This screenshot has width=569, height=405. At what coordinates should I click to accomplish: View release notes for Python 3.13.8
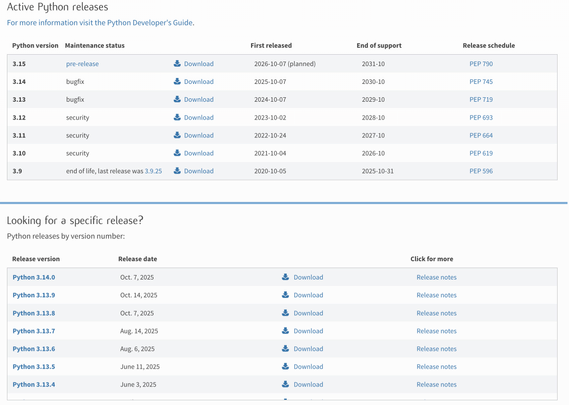(437, 313)
